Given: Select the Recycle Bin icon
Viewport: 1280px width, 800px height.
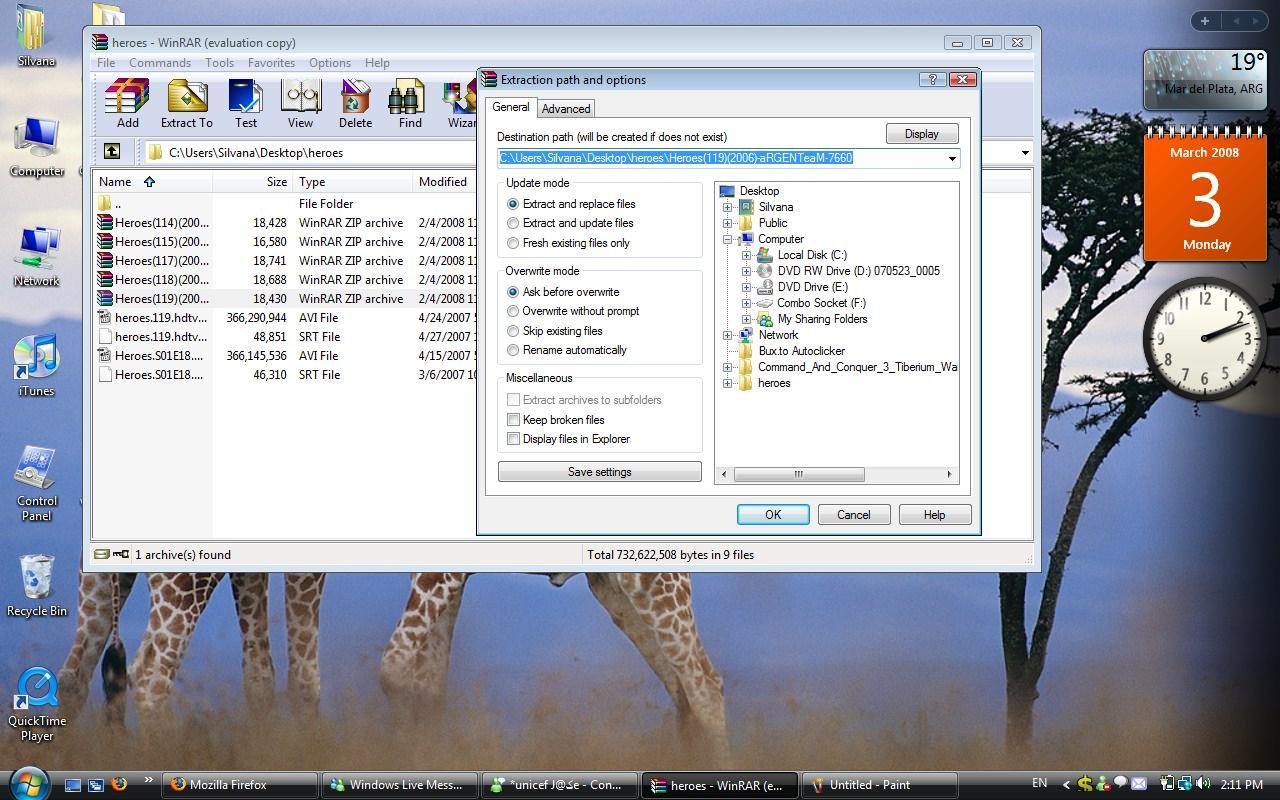Looking at the screenshot, I should coord(37,585).
